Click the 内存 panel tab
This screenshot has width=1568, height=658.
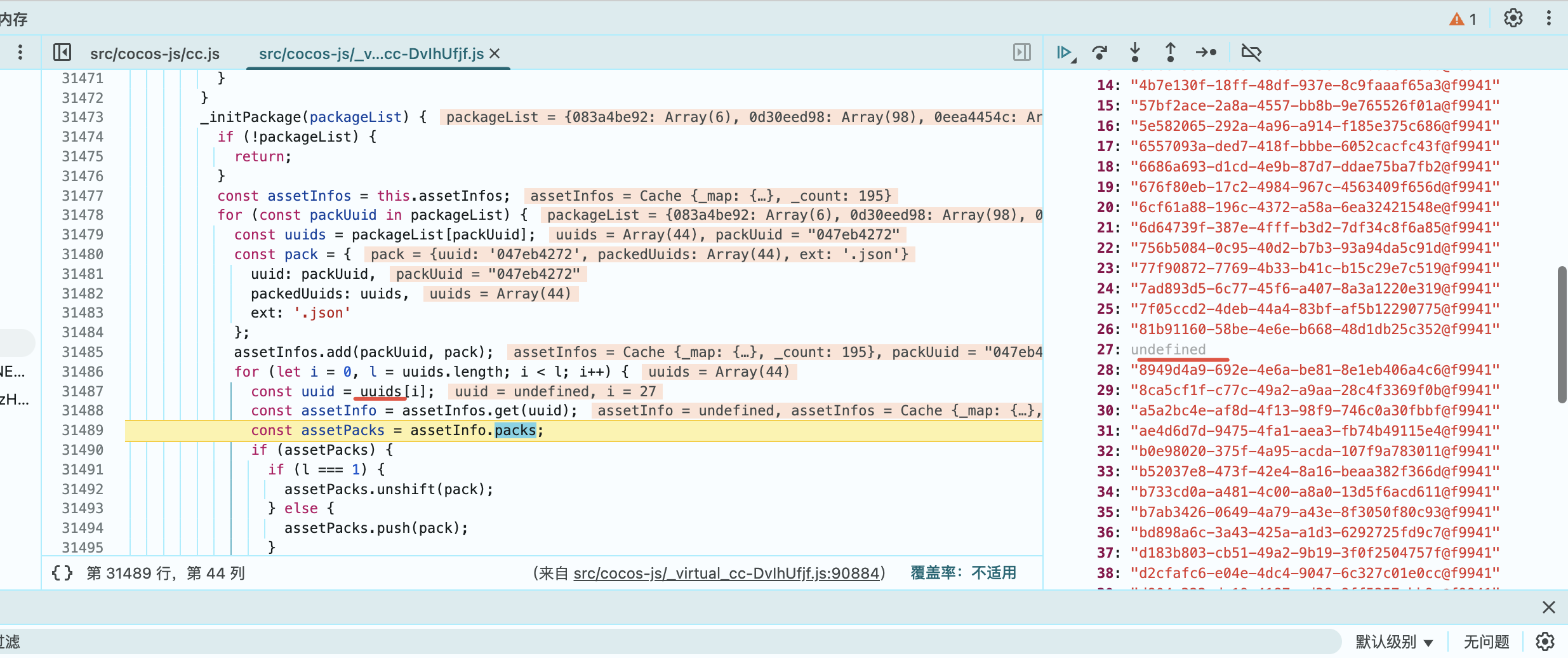pyautogui.click(x=13, y=19)
